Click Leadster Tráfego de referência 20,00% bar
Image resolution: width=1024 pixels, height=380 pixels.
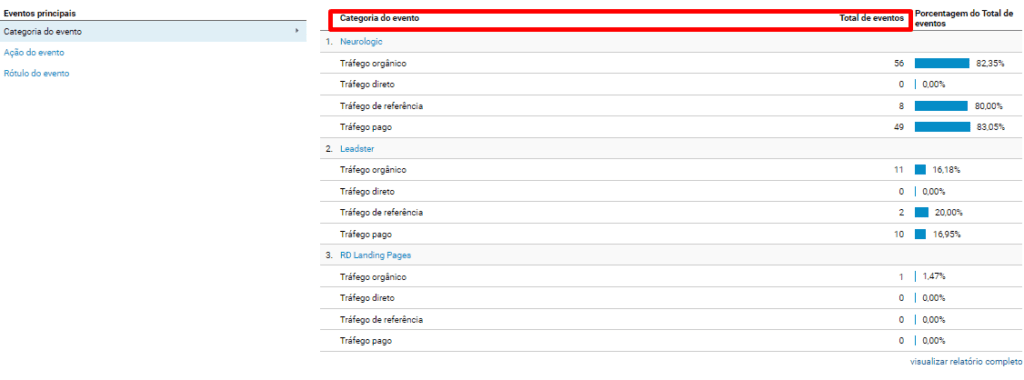coord(921,212)
